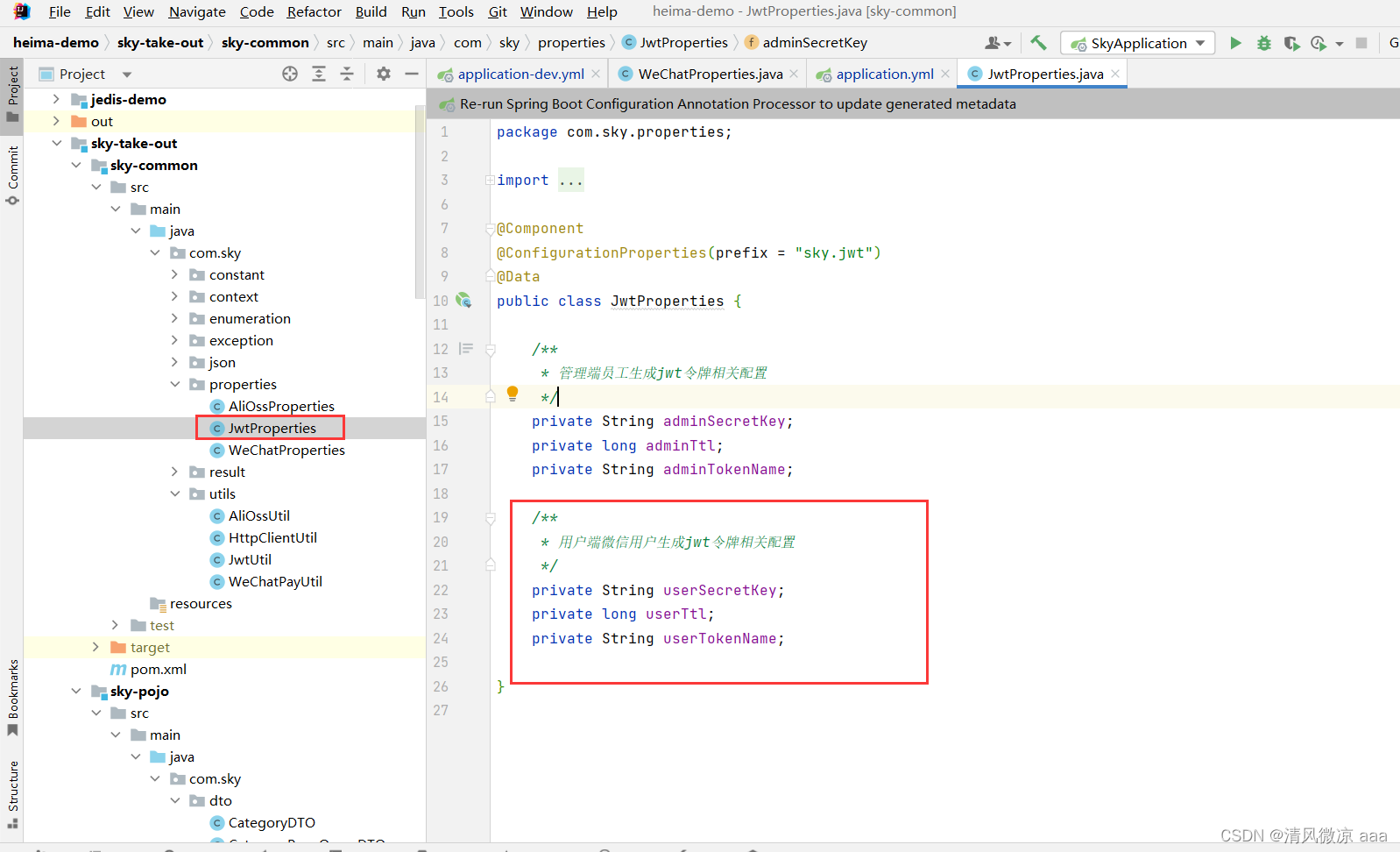Click the Build project hammer icon
Image resolution: width=1400 pixels, height=852 pixels.
point(1038,43)
